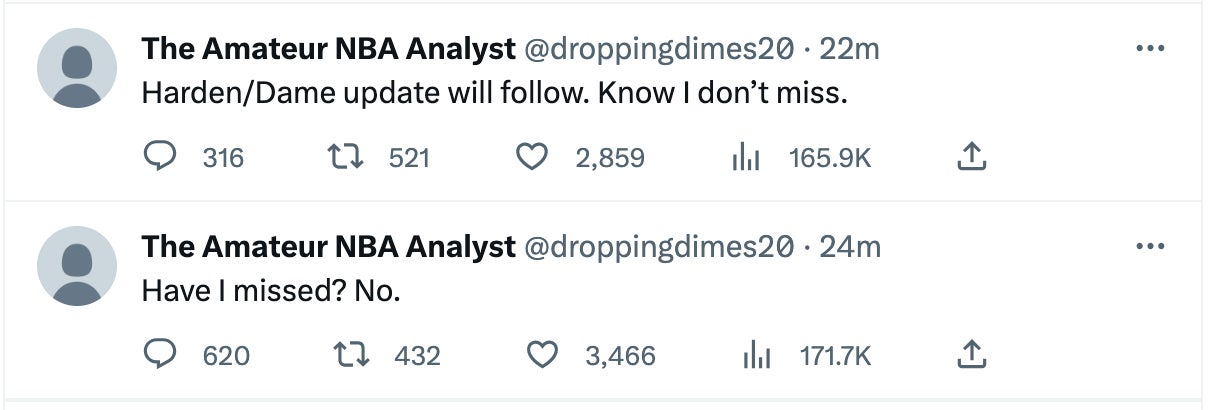This screenshot has height=410, width=1210.
Task: Open the 24m timestamp link
Action: point(850,246)
